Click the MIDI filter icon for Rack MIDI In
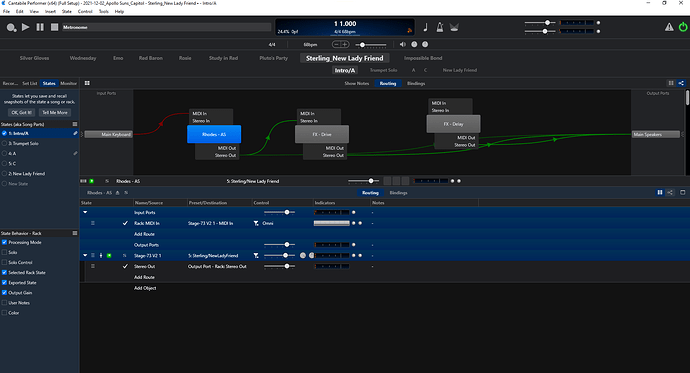Viewport: 690px width, 373px height. [x=256, y=223]
